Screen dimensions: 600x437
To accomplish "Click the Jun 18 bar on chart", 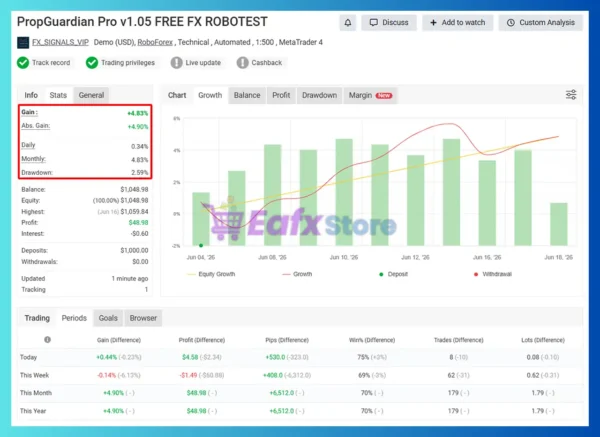I will (x=559, y=224).
